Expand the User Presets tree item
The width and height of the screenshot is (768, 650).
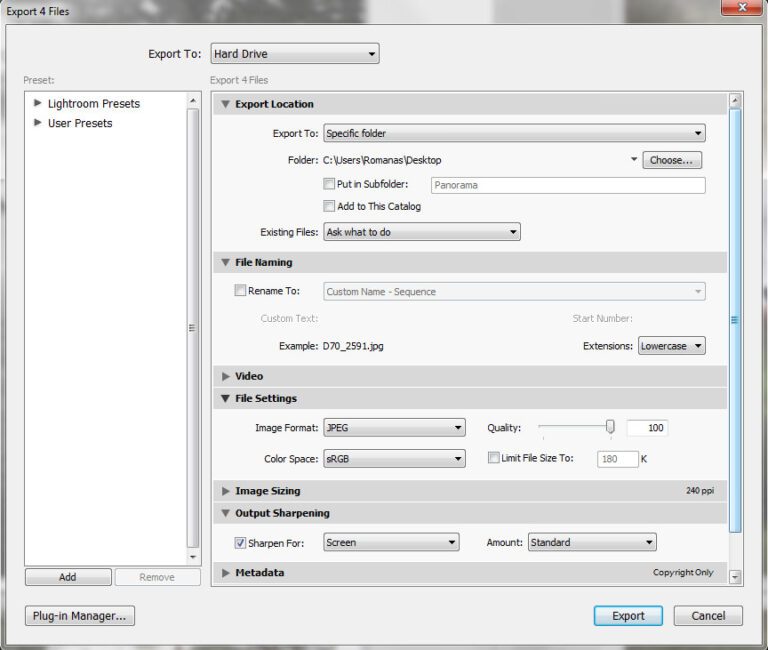coord(38,122)
